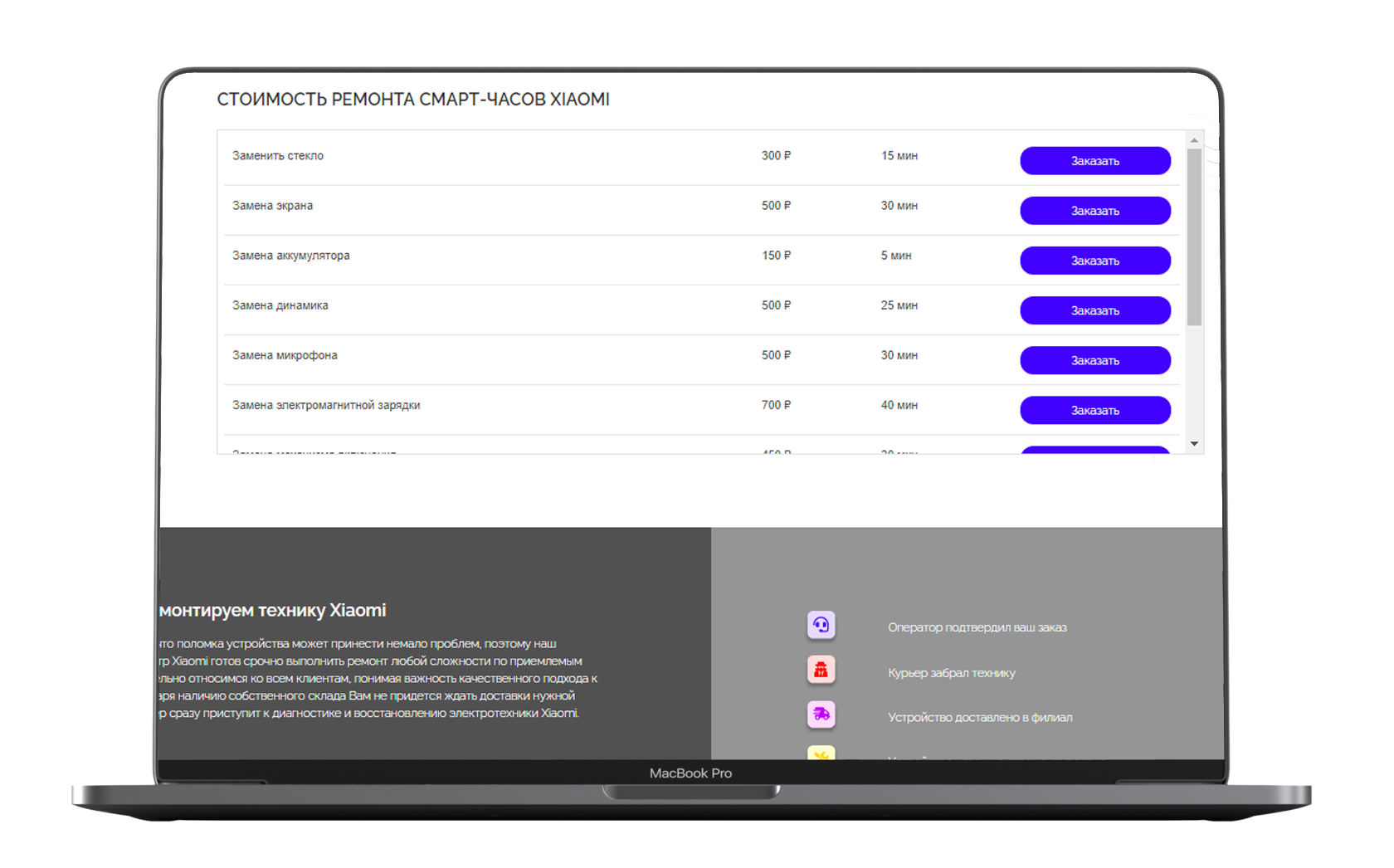Click the 500 ₽ price for 'Замена динамика'
1394x868 pixels.
[x=776, y=305]
